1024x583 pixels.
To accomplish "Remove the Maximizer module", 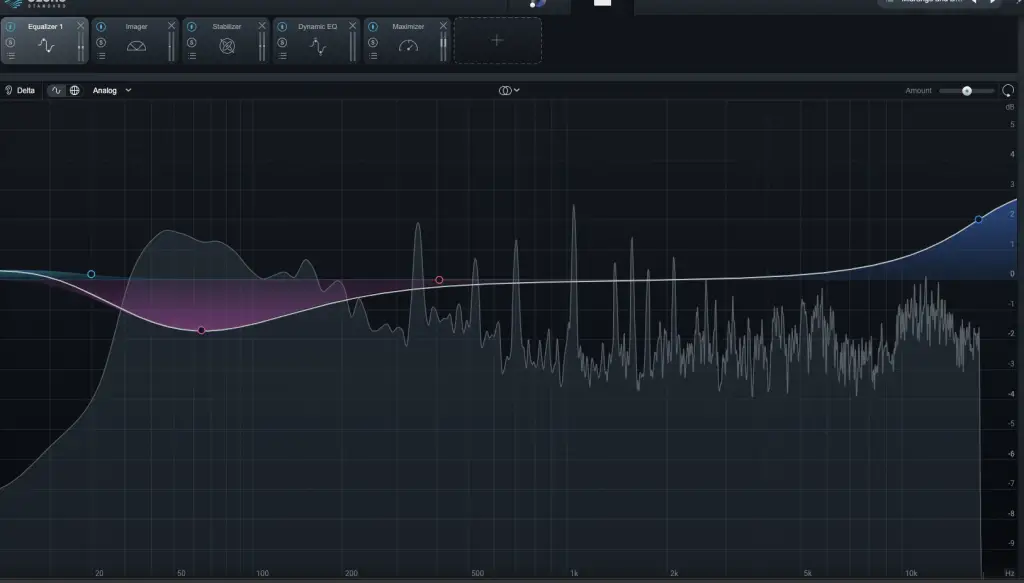I will [443, 25].
